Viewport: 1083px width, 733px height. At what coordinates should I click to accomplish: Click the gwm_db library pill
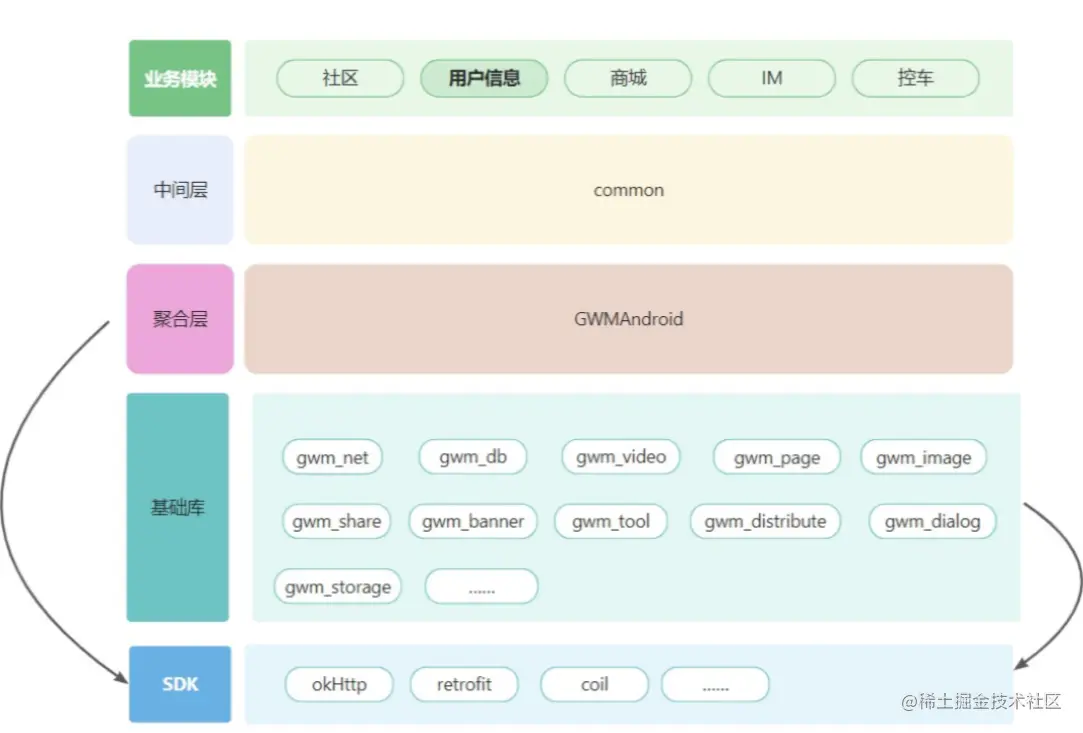472,457
